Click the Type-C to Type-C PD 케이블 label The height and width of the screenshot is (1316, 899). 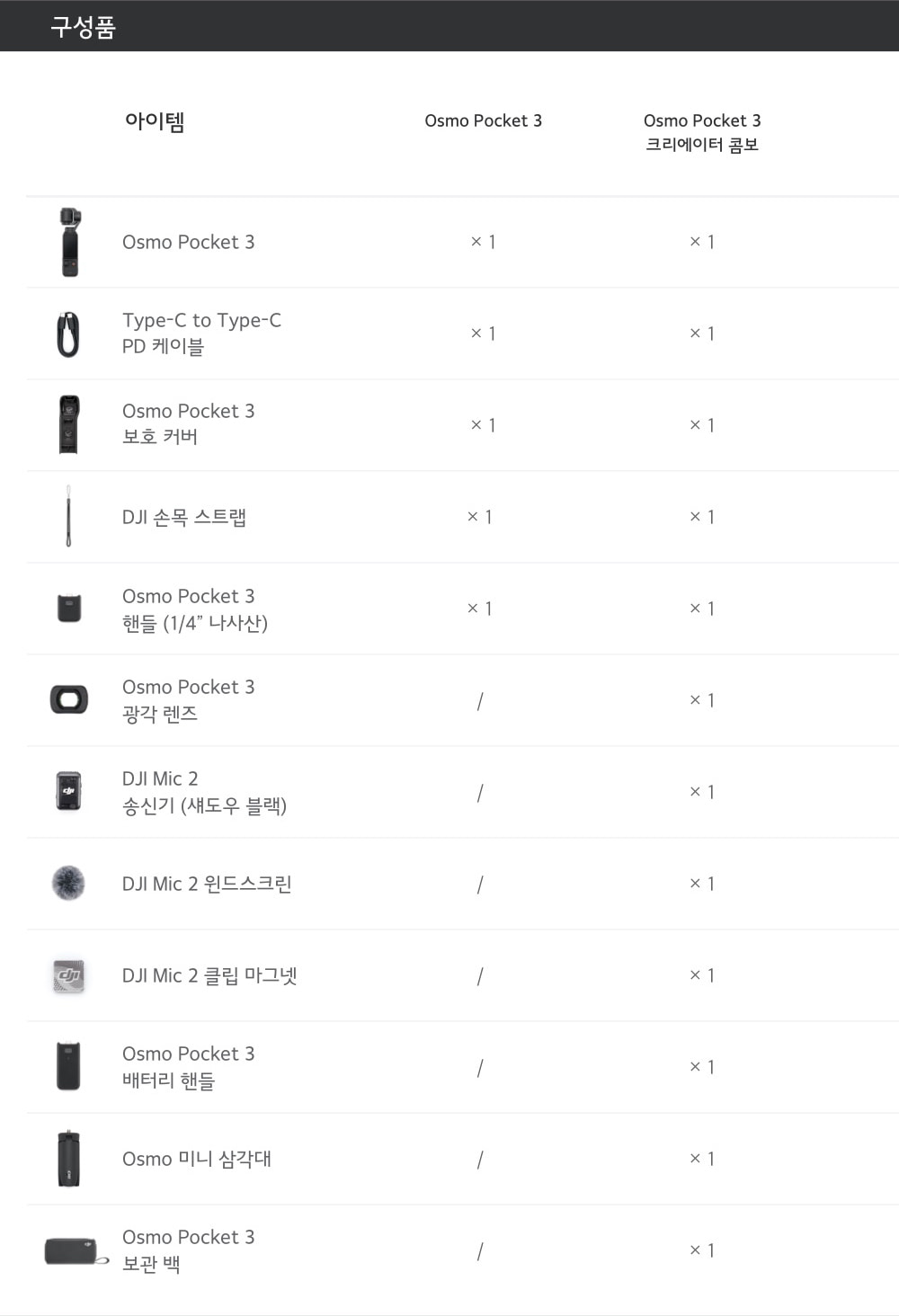201,333
